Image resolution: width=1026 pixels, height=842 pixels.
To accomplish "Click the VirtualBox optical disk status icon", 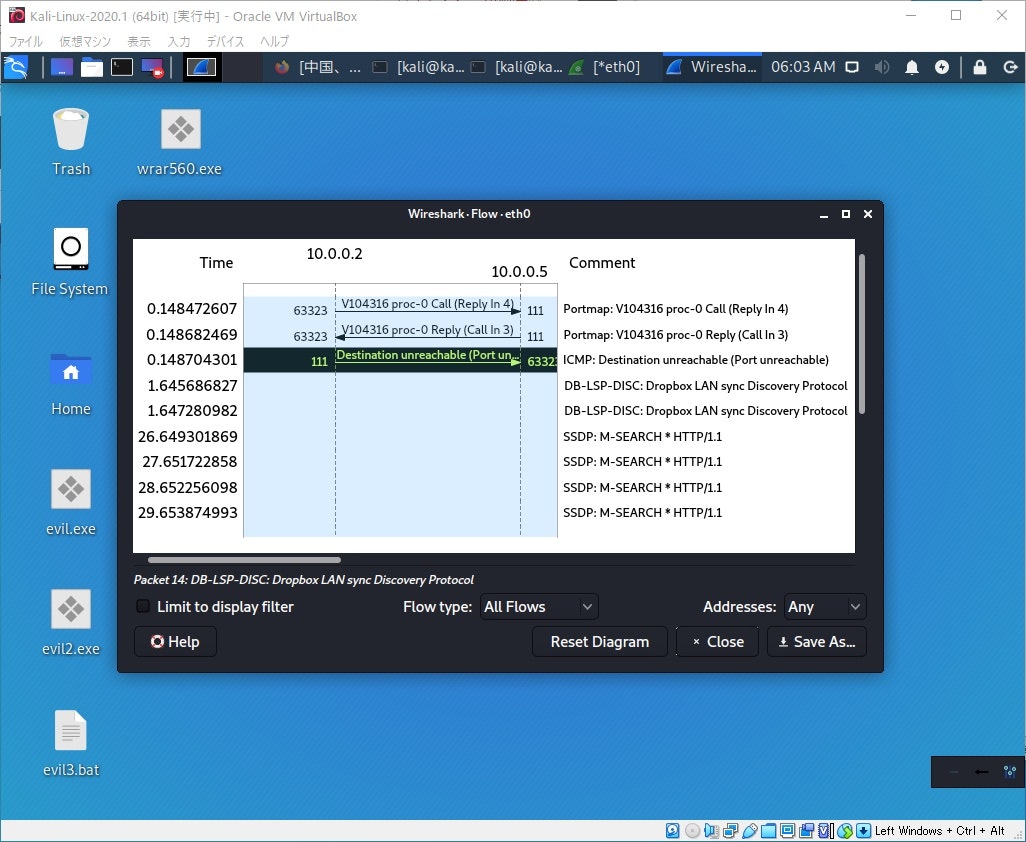I will pos(692,831).
